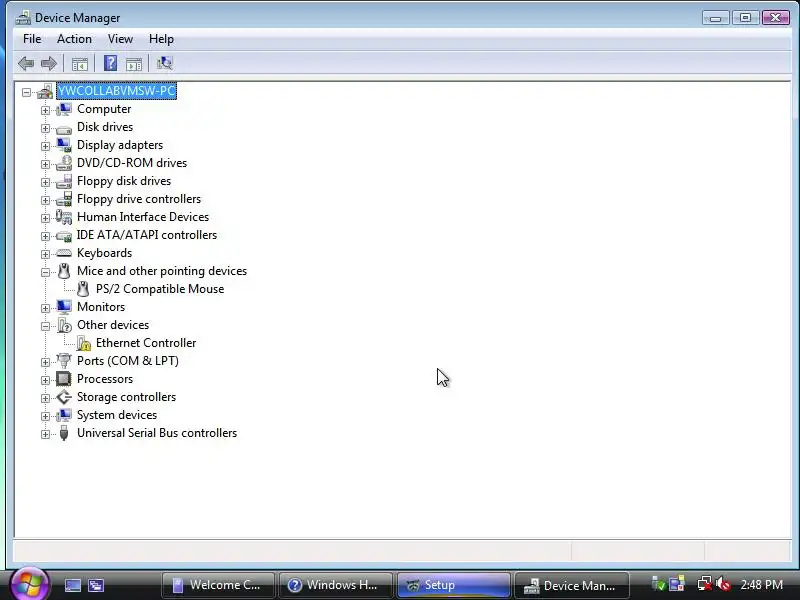Click the action pane toolbar icon
Viewport: 800px width, 600px height.
[x=134, y=64]
